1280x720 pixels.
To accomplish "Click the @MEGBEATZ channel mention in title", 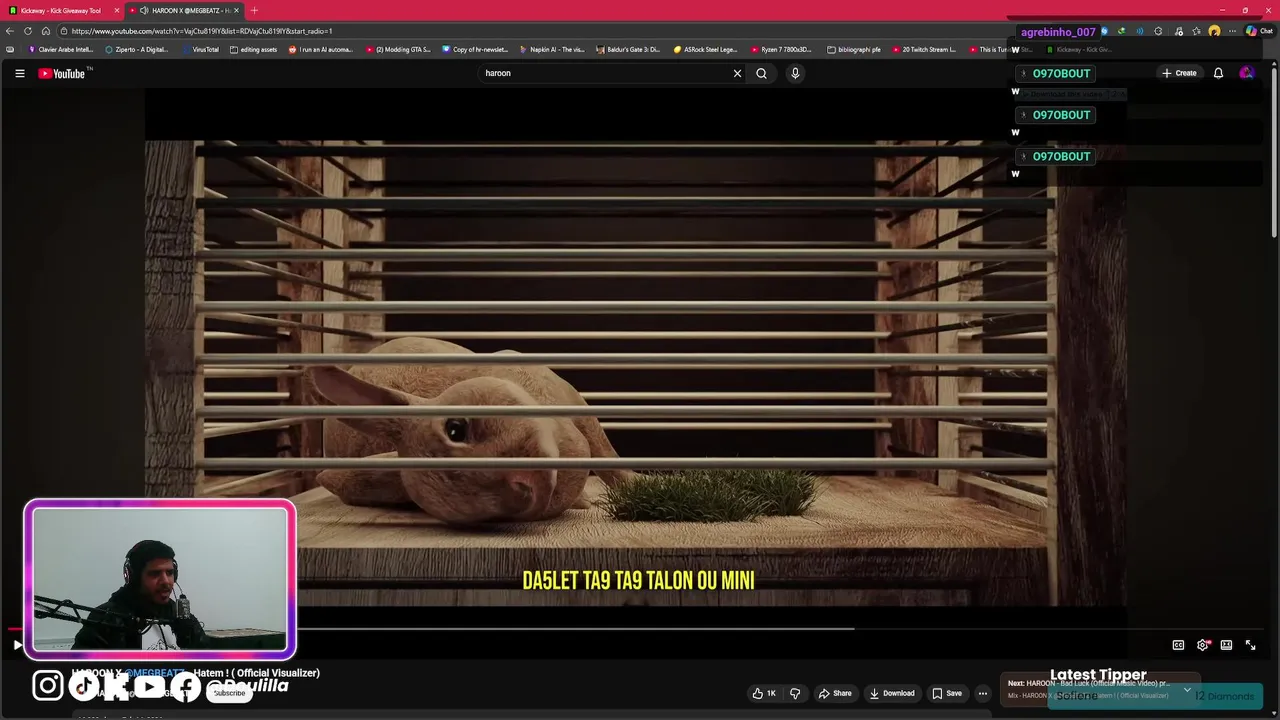I will pos(153,673).
